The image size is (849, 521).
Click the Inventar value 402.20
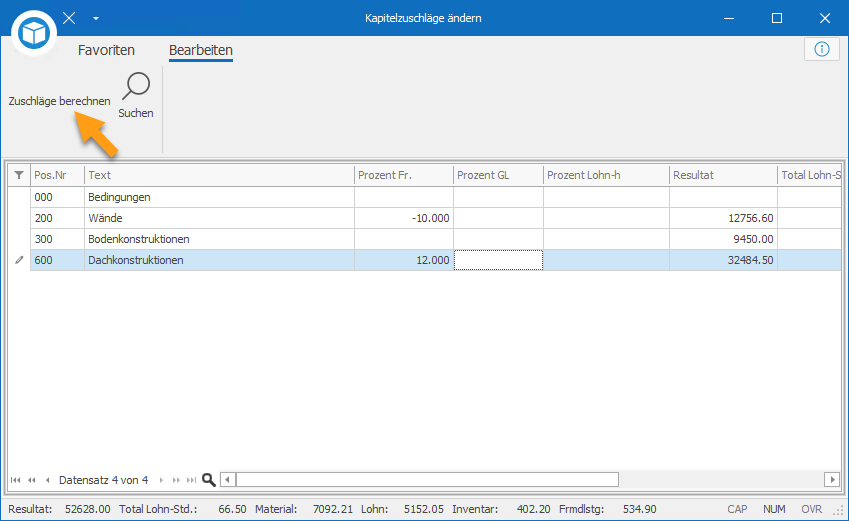533,509
